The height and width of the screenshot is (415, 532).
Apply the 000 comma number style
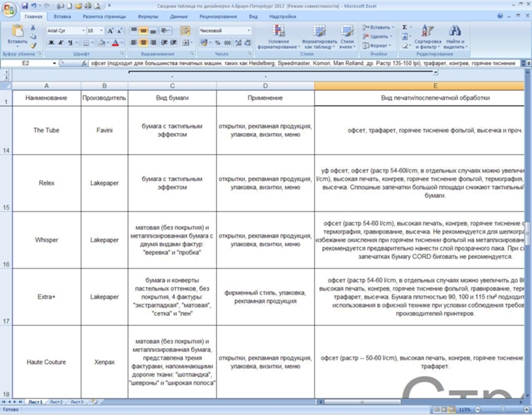tap(227, 43)
